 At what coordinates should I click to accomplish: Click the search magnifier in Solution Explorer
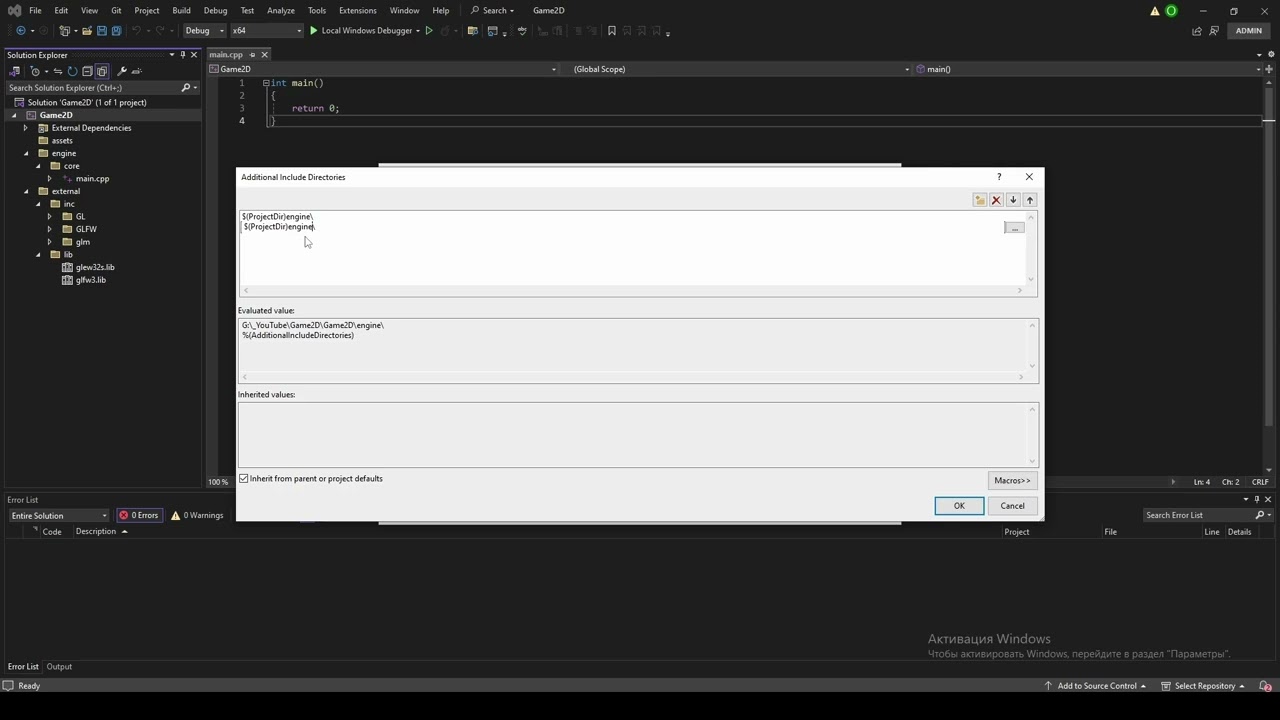pyautogui.click(x=185, y=88)
